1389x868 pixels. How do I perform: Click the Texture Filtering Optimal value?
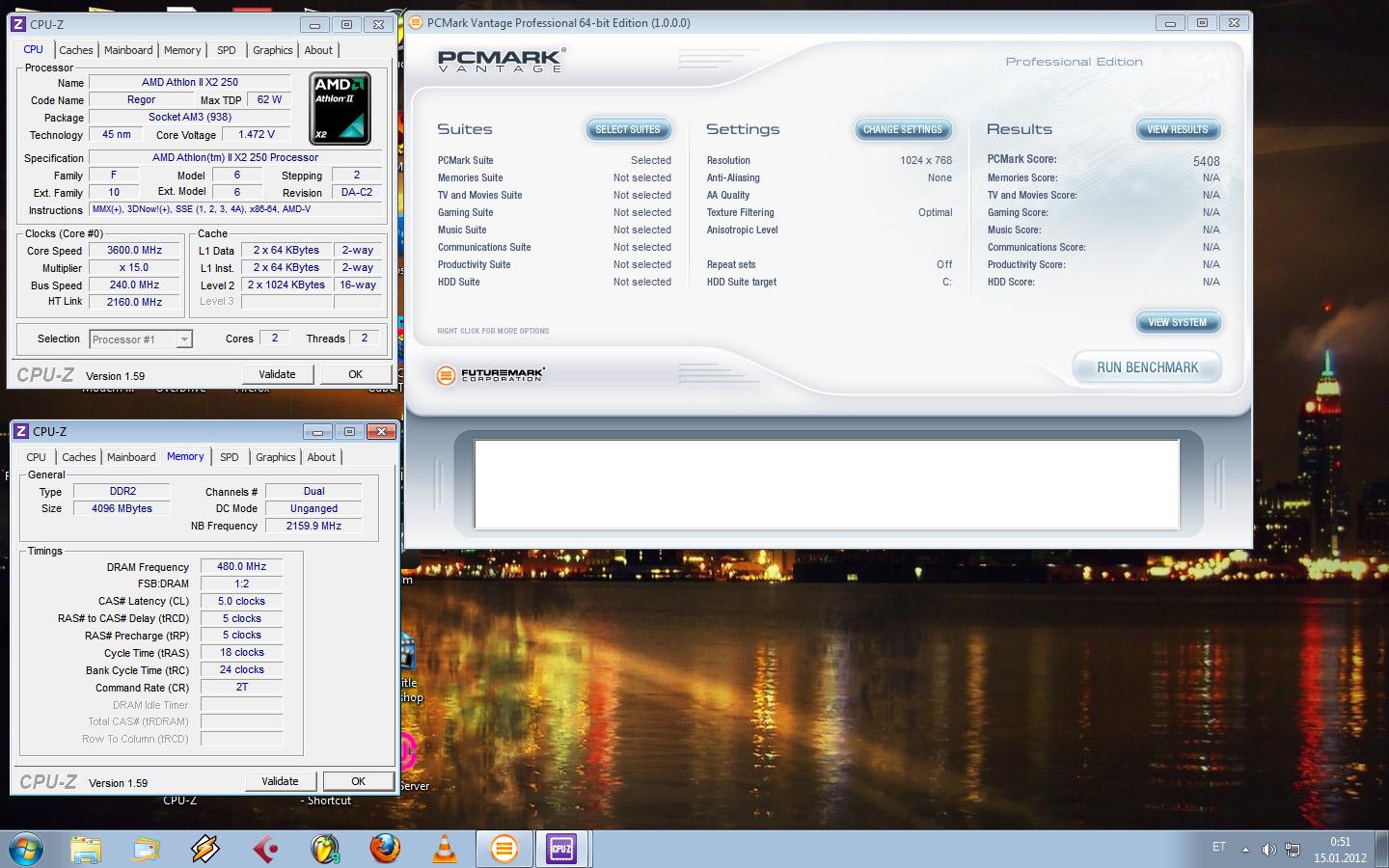click(x=935, y=212)
